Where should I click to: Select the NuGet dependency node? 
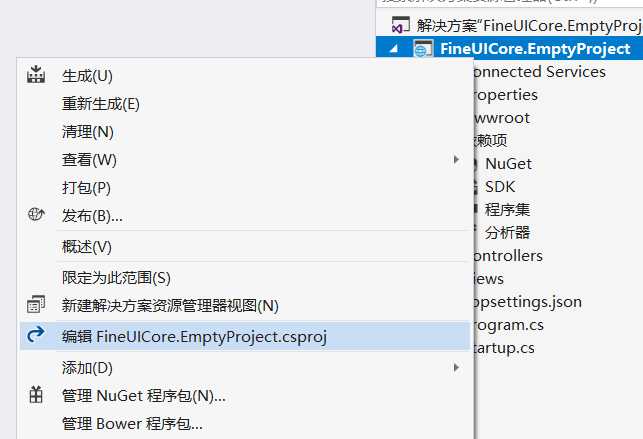click(x=508, y=163)
